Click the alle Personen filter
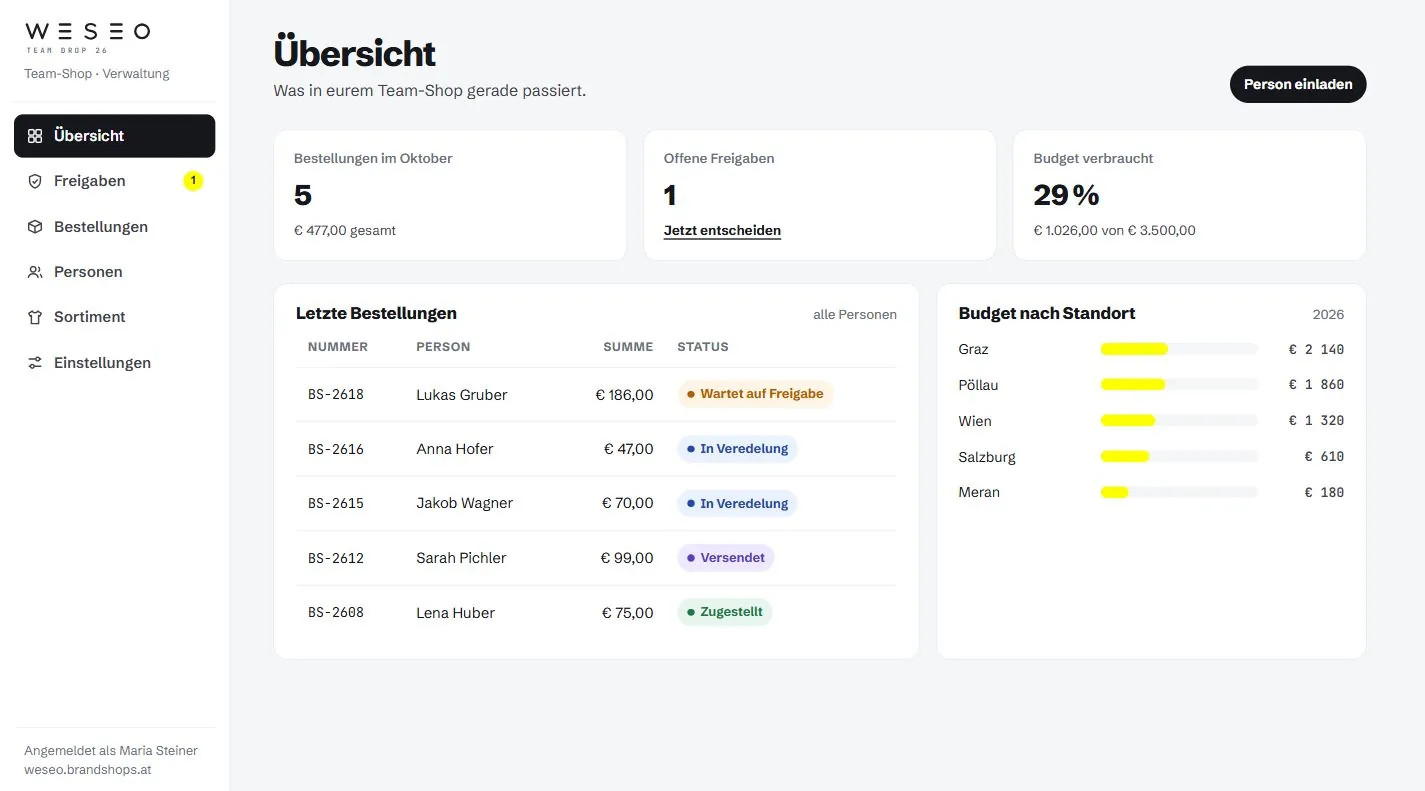1425x791 pixels. click(855, 314)
